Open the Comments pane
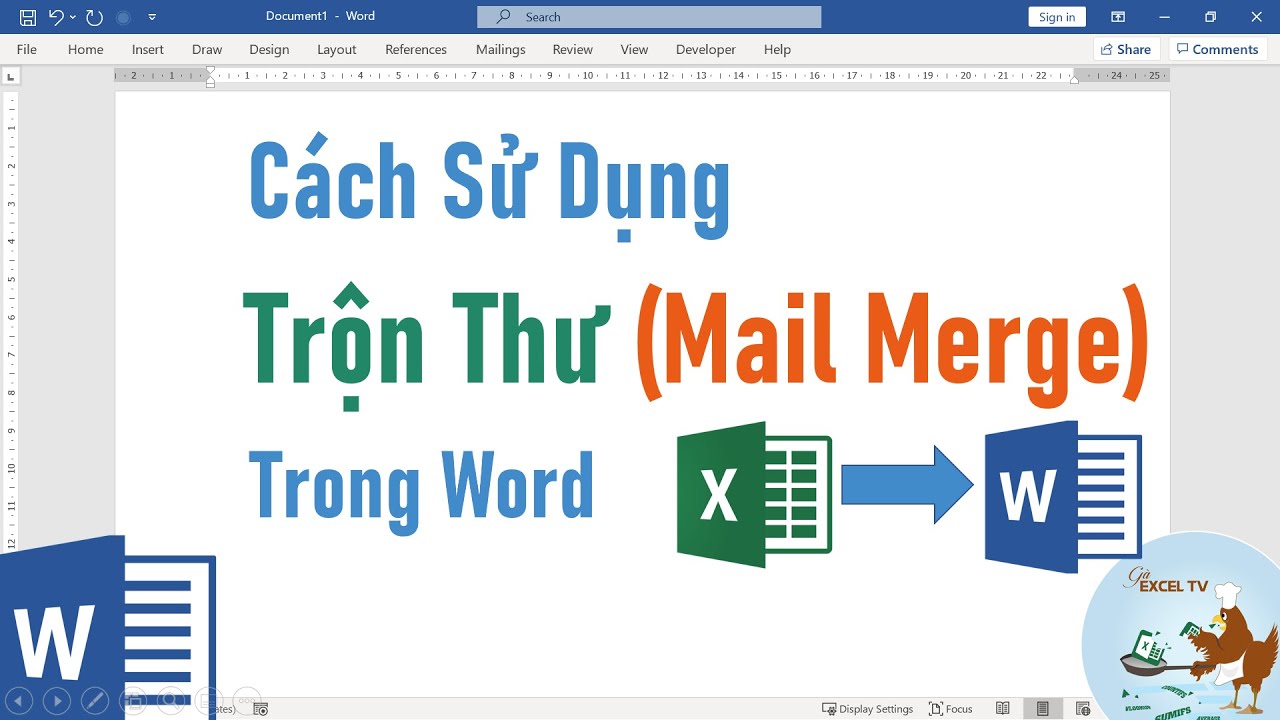The width and height of the screenshot is (1280, 720). click(1218, 49)
